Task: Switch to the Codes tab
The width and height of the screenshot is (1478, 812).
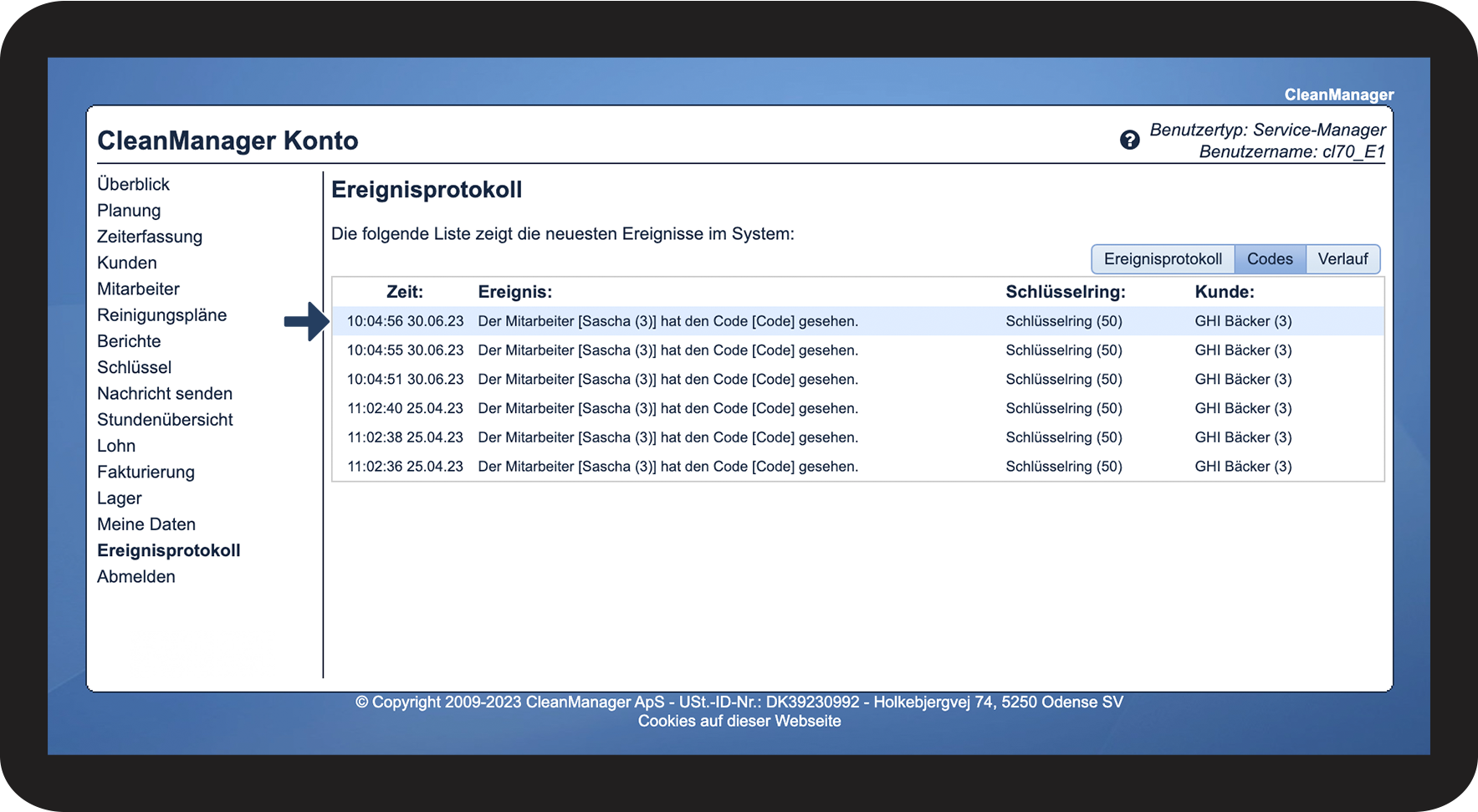Action: (1270, 259)
